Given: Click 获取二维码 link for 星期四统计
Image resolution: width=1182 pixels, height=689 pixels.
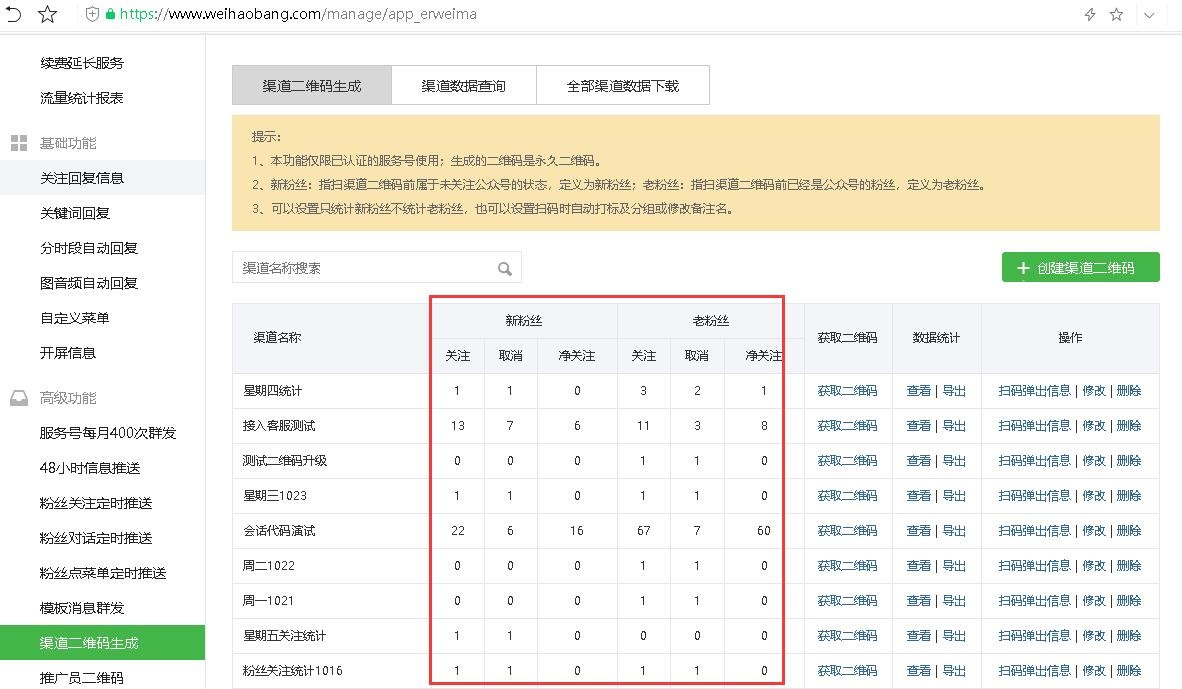Looking at the screenshot, I should point(847,390).
